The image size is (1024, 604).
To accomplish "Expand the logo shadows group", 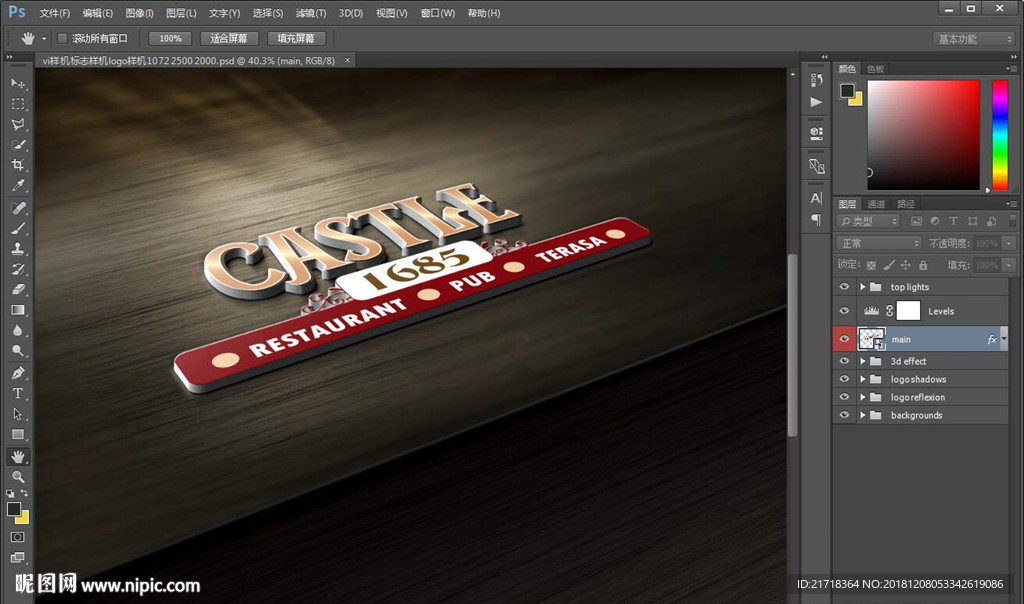I will 863,379.
